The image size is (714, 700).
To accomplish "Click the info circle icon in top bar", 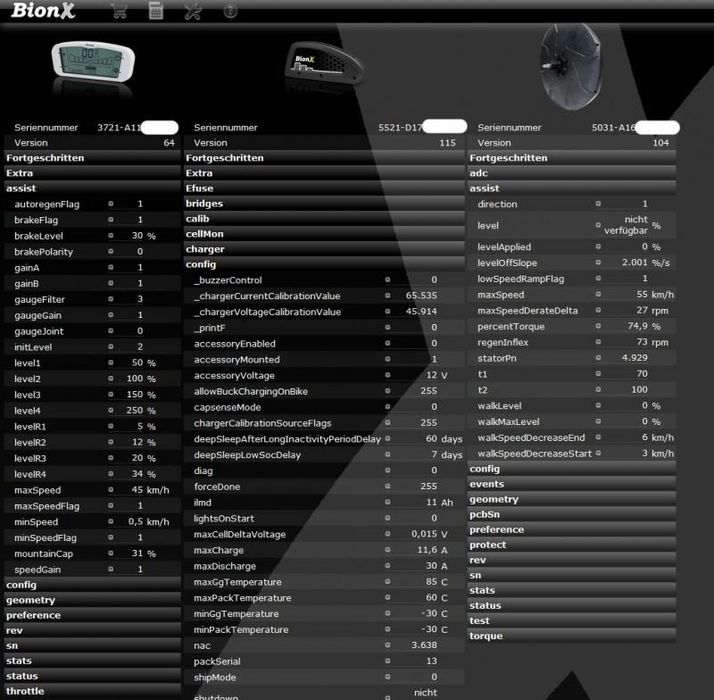I will [x=230, y=11].
